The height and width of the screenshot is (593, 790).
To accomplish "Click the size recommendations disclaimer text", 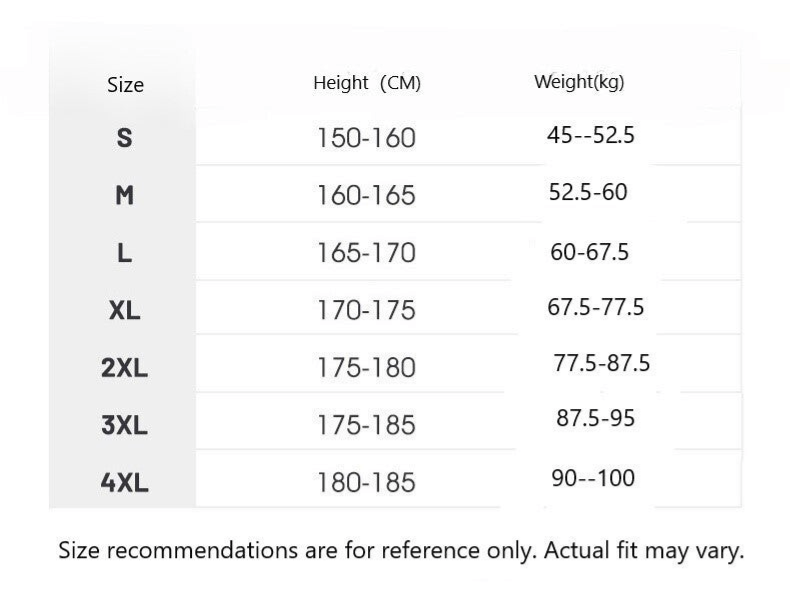I will pyautogui.click(x=401, y=551).
